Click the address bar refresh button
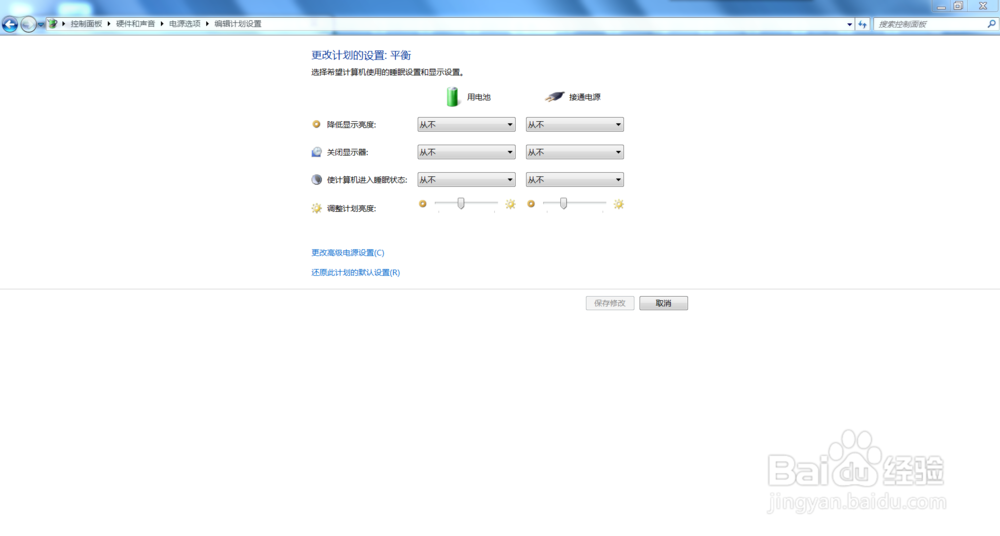The width and height of the screenshot is (1000, 536). tap(863, 24)
